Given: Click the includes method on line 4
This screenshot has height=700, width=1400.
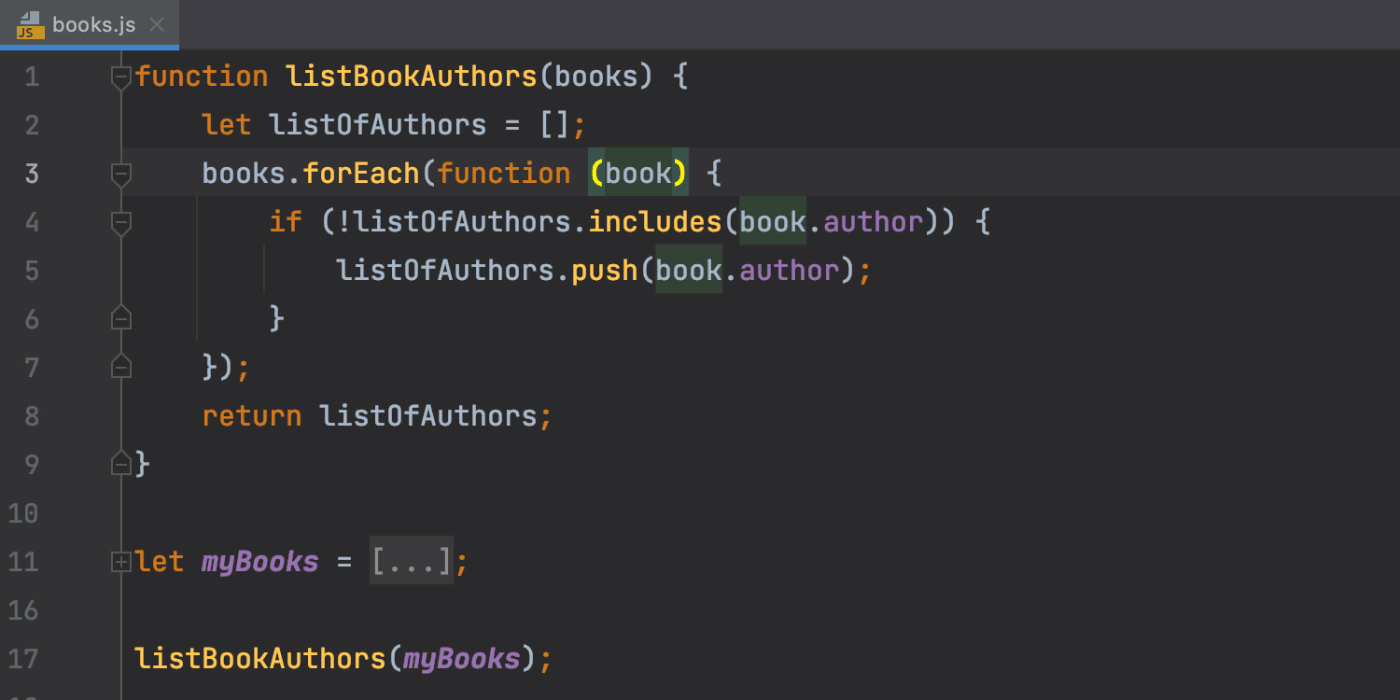Looking at the screenshot, I should click(655, 222).
